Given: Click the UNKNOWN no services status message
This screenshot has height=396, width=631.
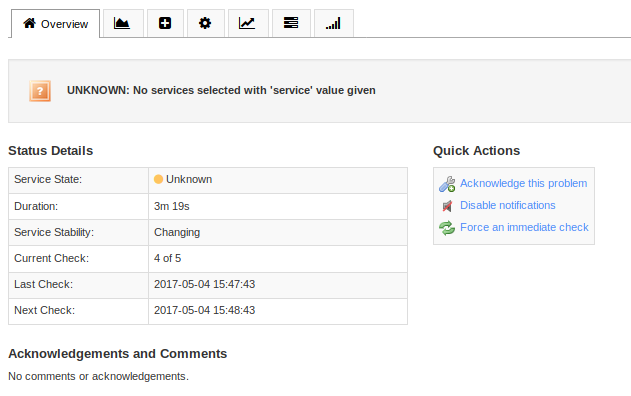Looking at the screenshot, I should (x=221, y=91).
